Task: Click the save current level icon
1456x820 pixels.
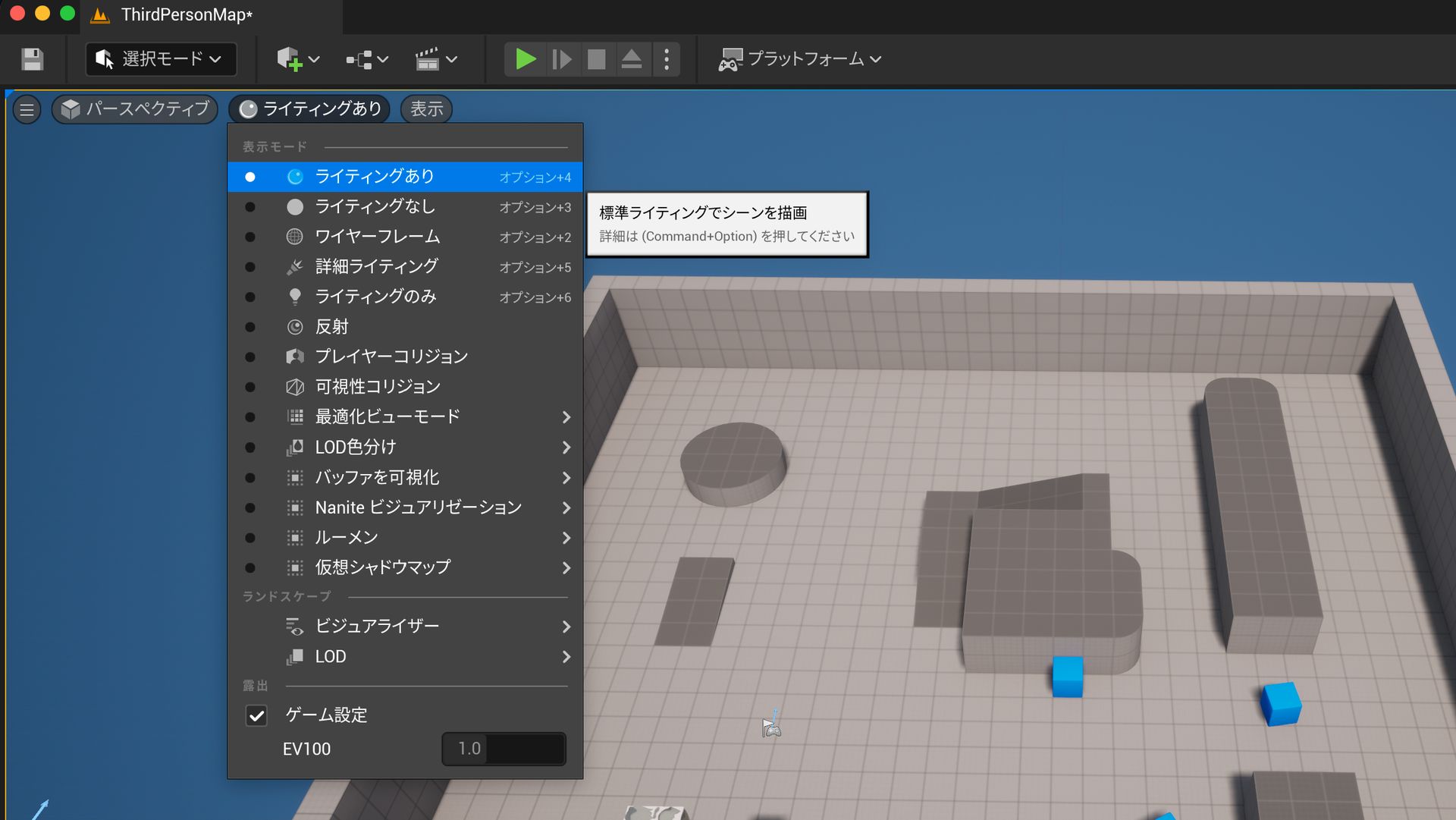Action: pos(31,59)
